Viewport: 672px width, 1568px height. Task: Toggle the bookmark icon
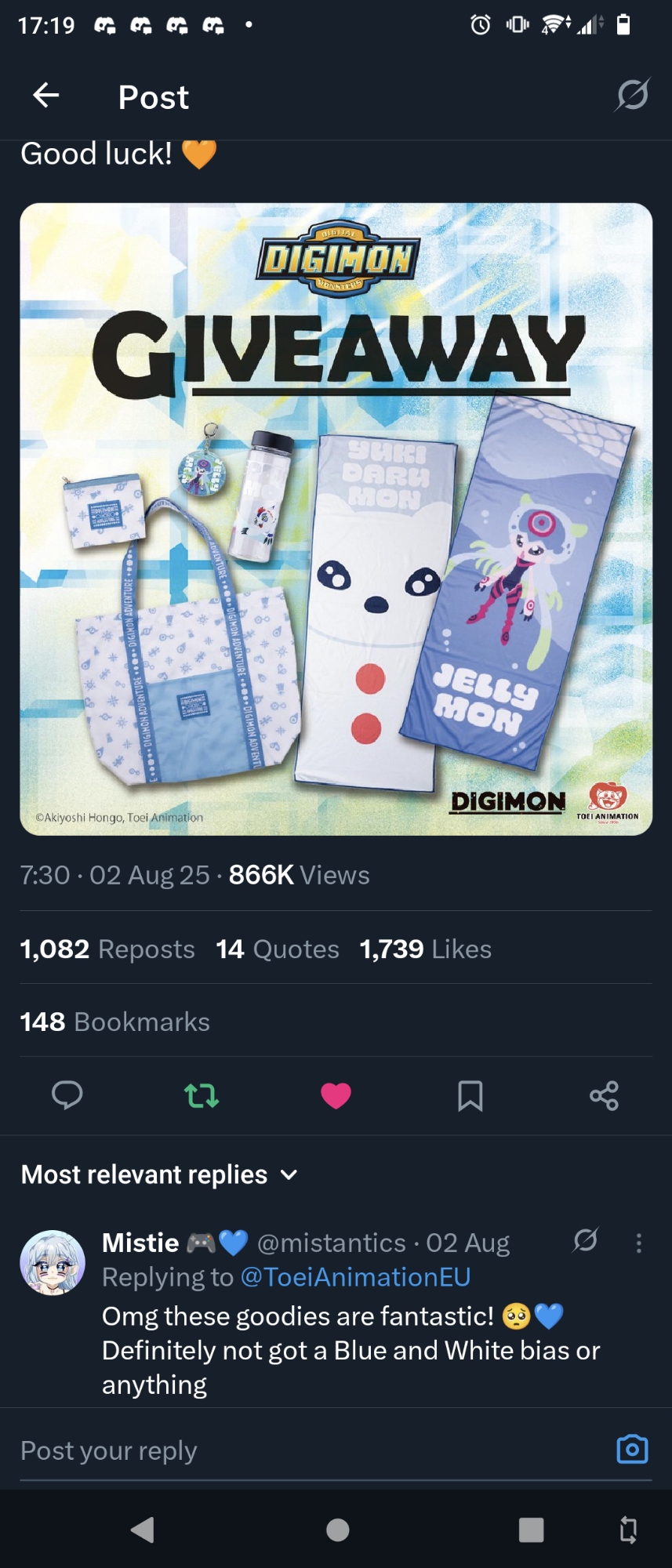click(x=470, y=1095)
